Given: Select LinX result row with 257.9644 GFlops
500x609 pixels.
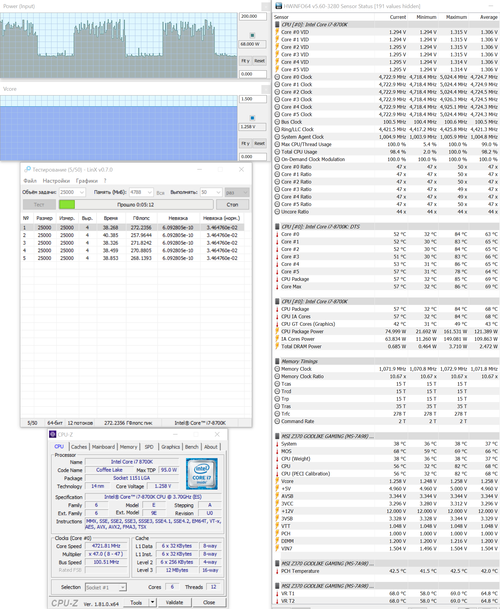Looking at the screenshot, I should point(132,235).
